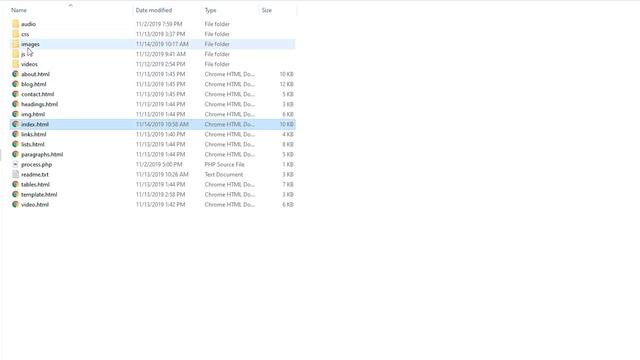Click the Chrome icon beside video.html
The image size is (640, 360).
pos(16,204)
